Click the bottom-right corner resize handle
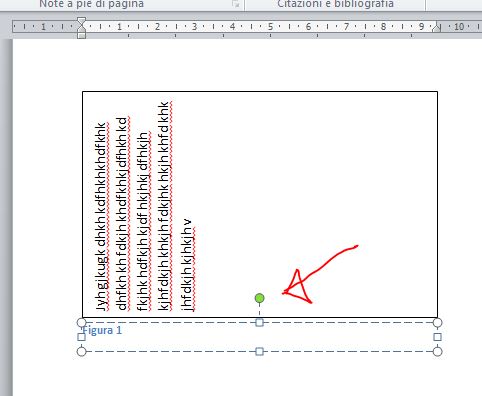 (x=437, y=351)
